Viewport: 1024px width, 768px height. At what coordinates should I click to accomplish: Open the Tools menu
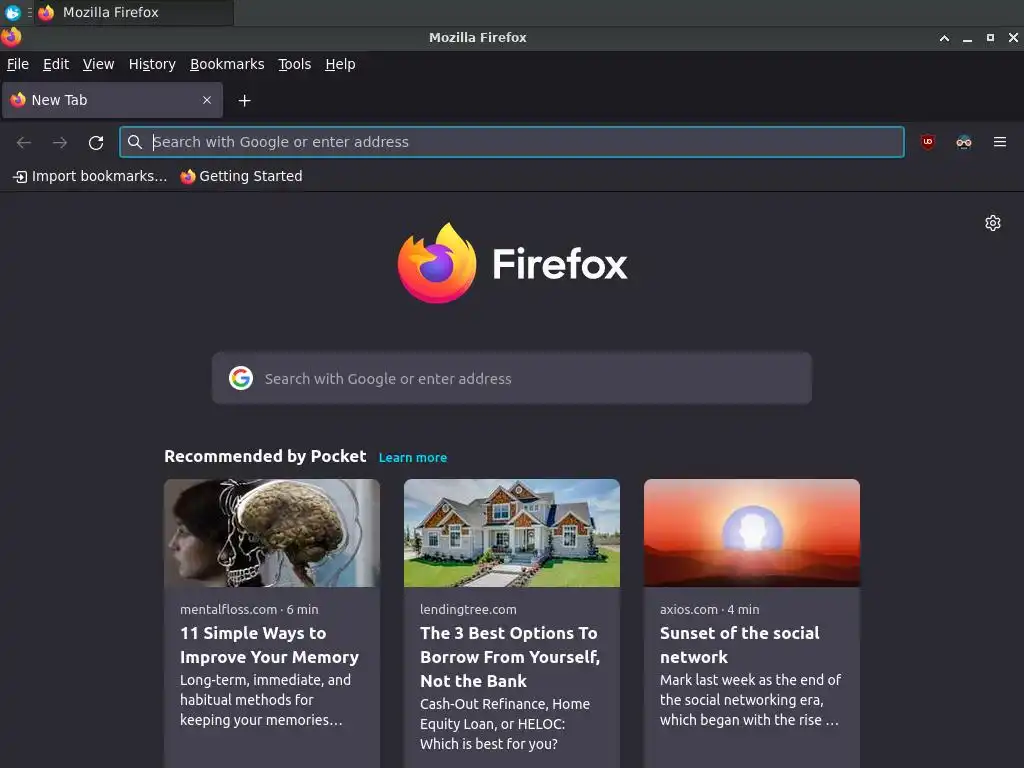295,64
